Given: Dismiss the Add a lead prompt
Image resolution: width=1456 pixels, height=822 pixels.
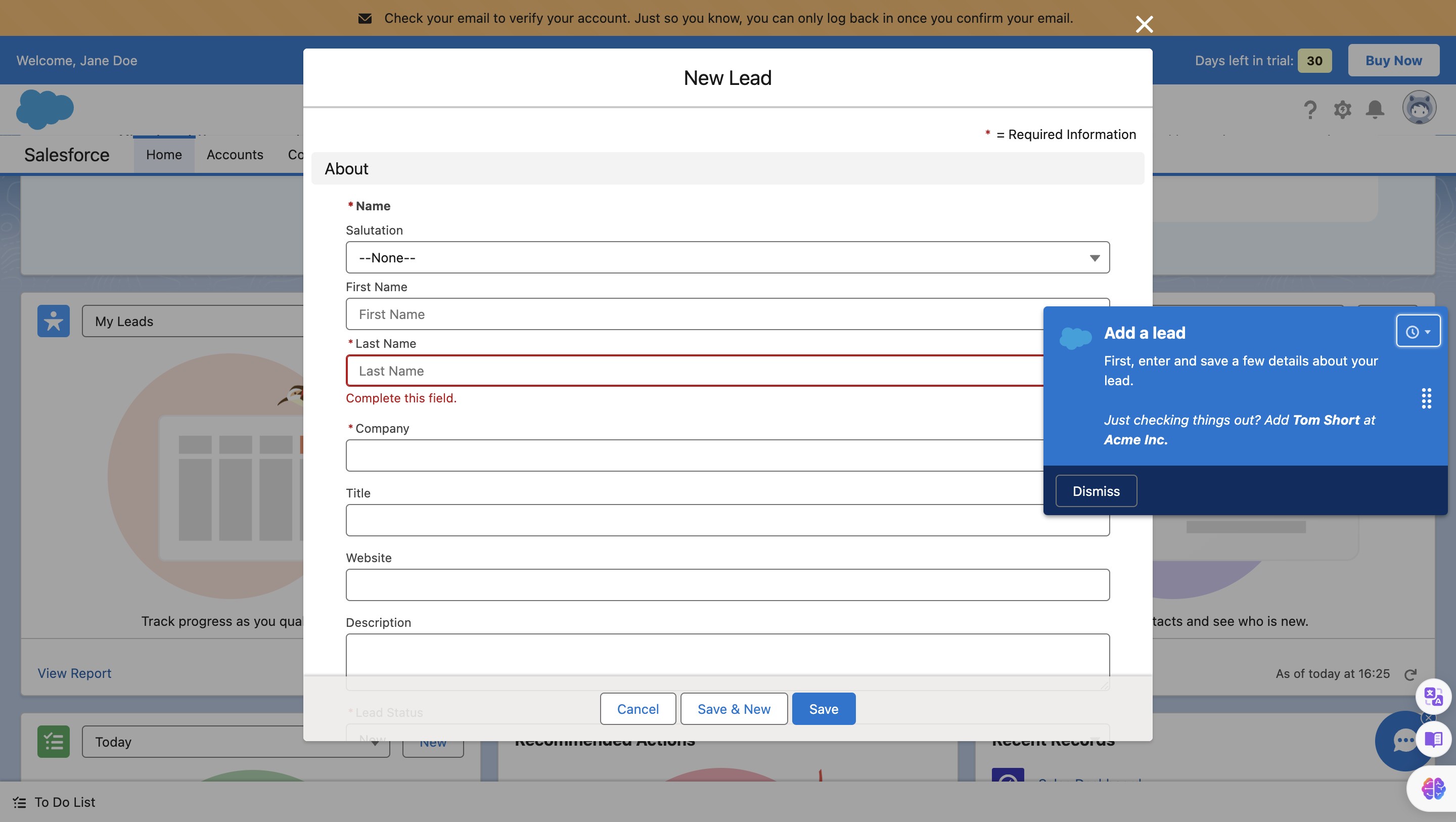Looking at the screenshot, I should [x=1096, y=491].
